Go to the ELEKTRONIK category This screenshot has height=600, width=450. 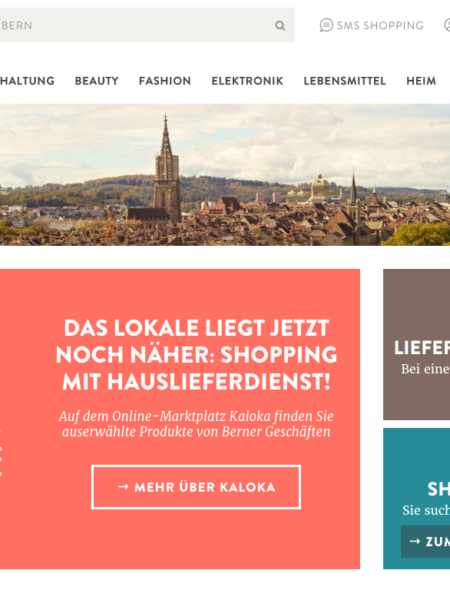coord(247,81)
